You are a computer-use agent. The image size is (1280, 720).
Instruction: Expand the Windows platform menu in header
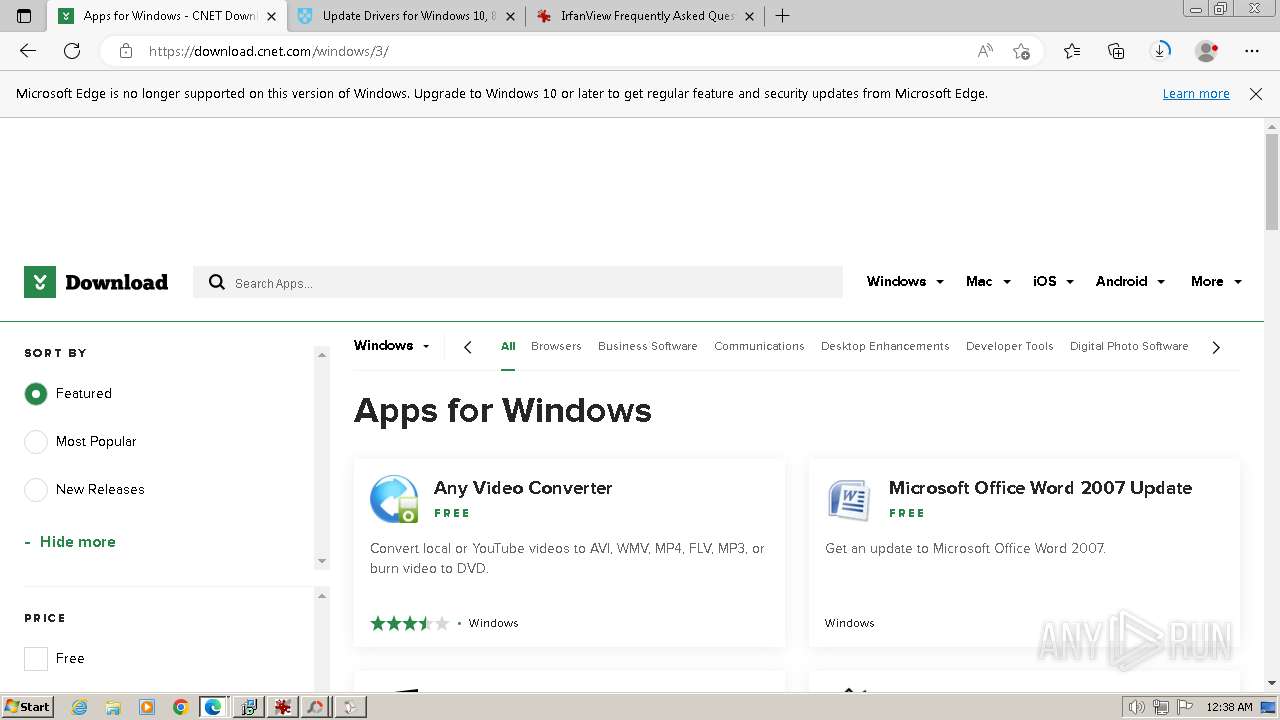(x=905, y=282)
